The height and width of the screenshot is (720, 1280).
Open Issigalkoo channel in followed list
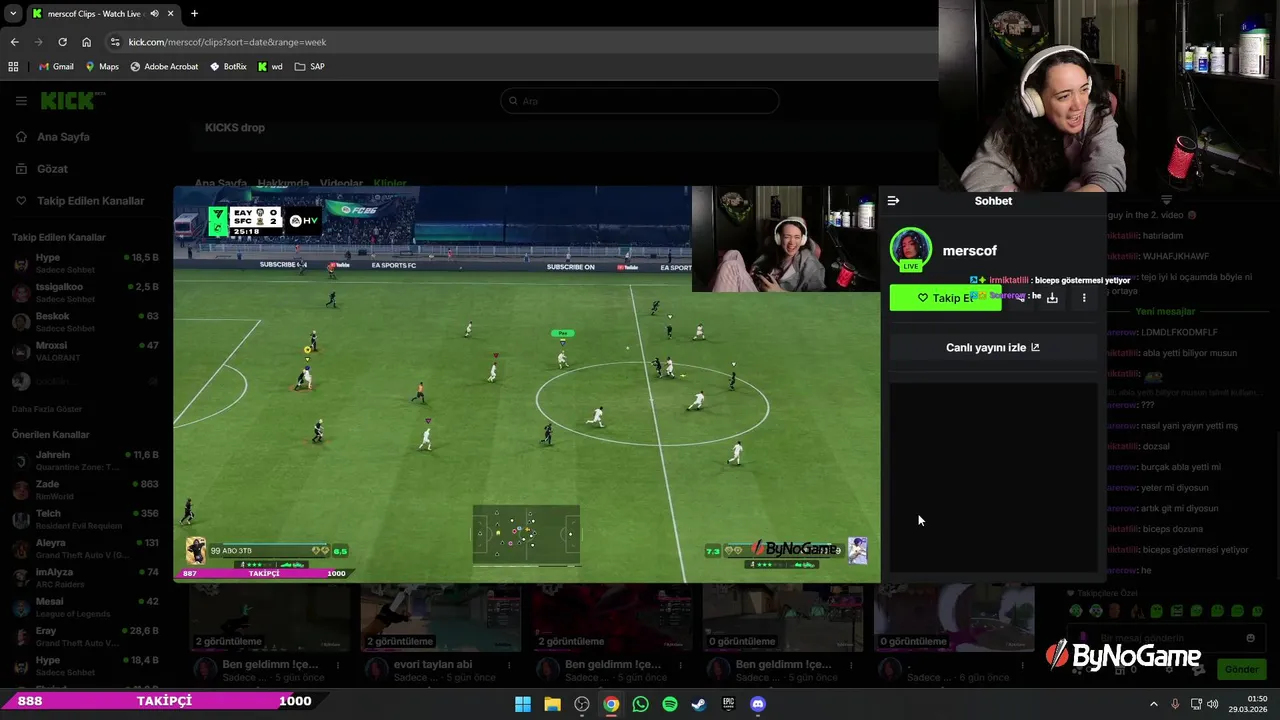85,292
